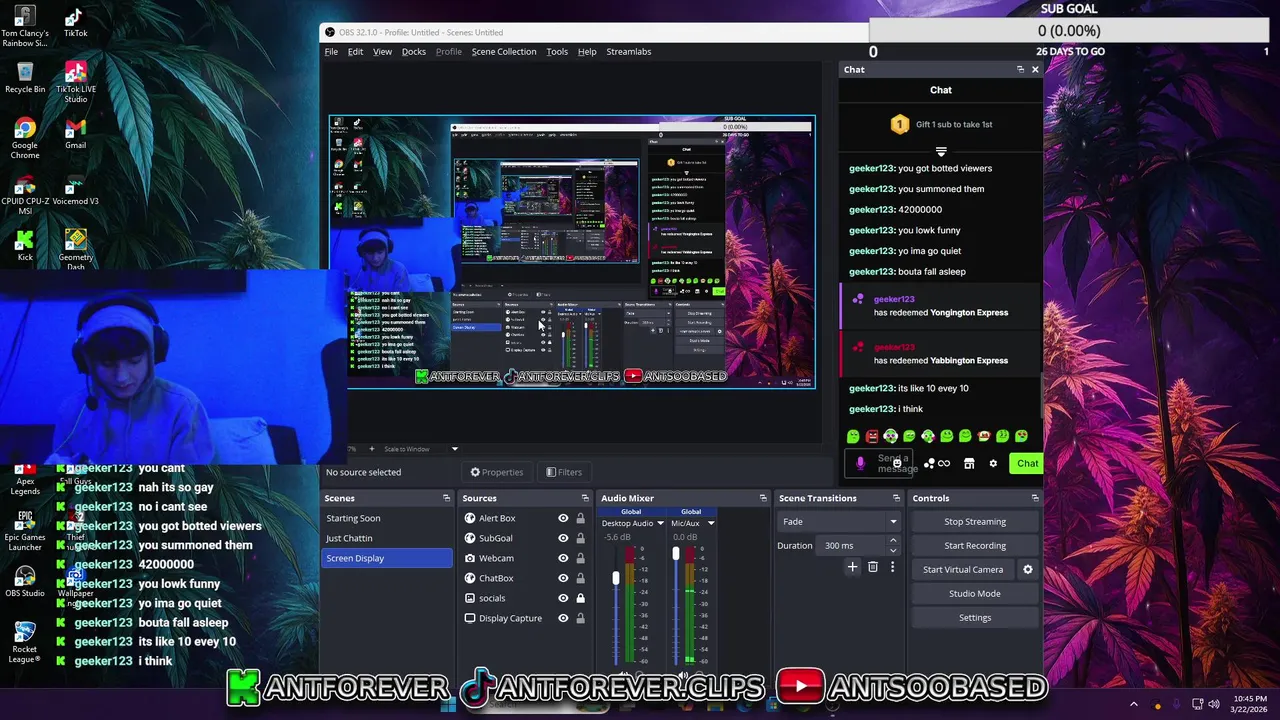Expand the chat leaderboard header arrow
Image resolution: width=1280 pixels, height=720 pixels.
(941, 152)
